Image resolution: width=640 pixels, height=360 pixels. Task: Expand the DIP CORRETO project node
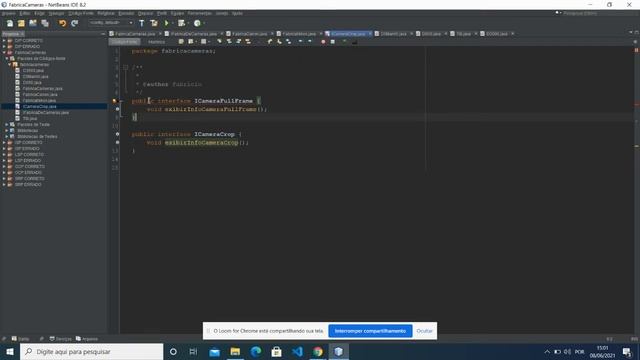click(4, 40)
